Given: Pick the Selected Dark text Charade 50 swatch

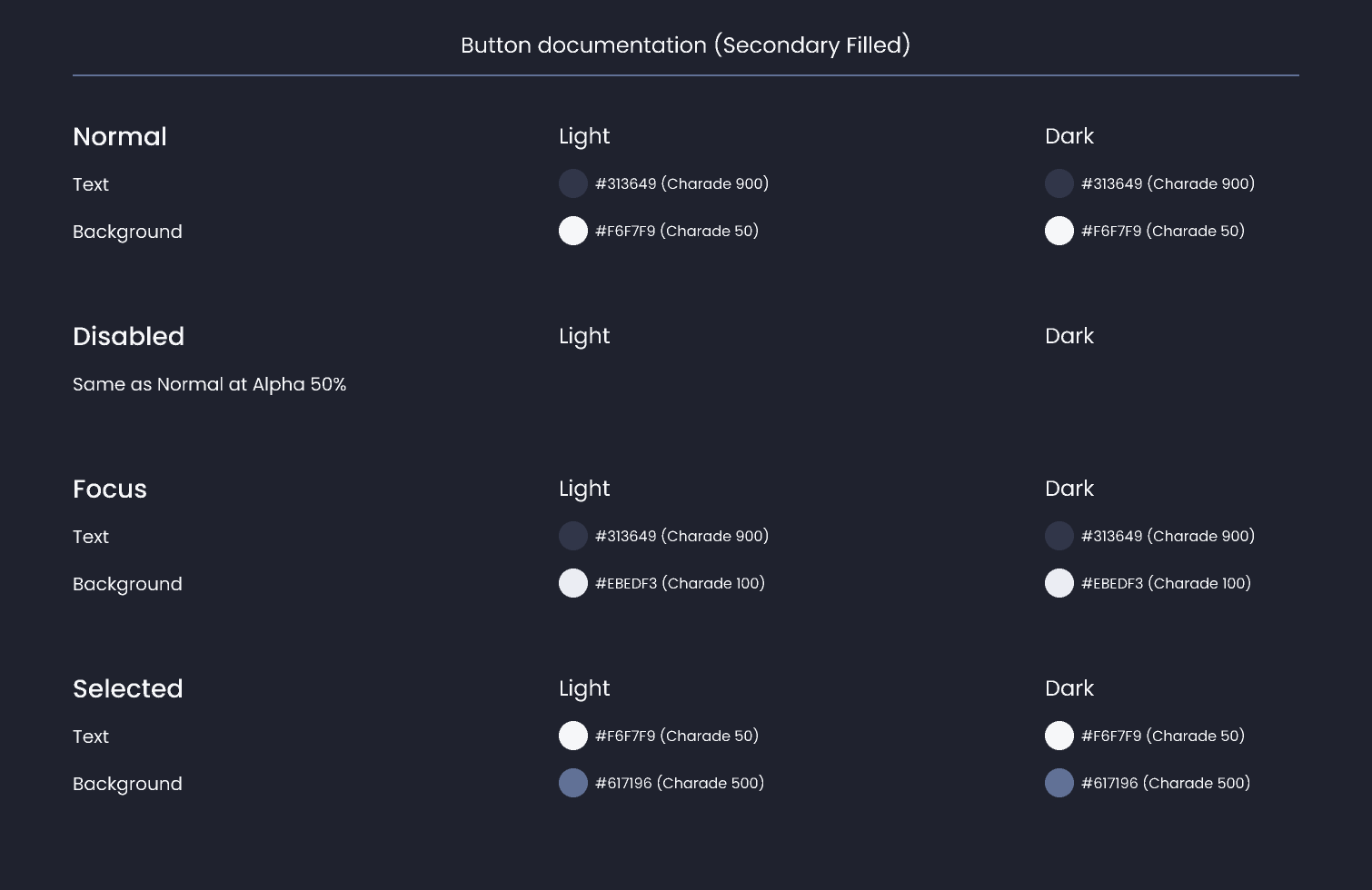Looking at the screenshot, I should tap(1059, 736).
